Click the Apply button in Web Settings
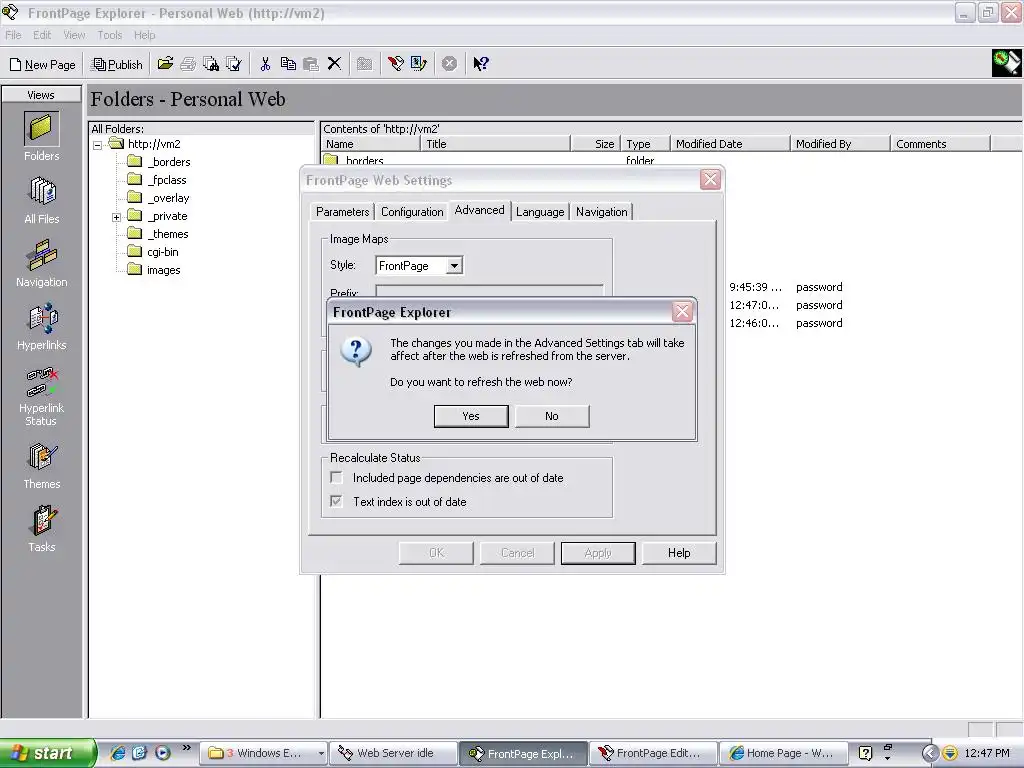Viewport: 1024px width, 768px height. 598,553
